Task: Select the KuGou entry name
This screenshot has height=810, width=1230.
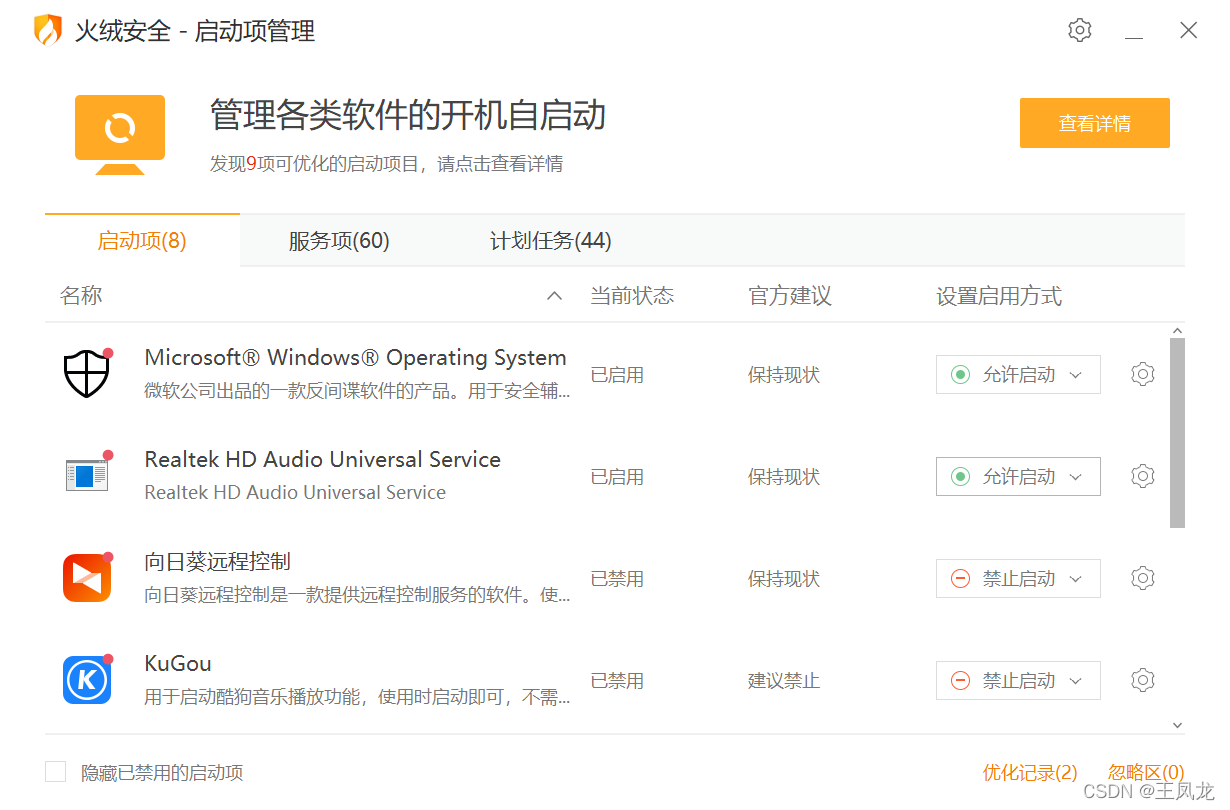Action: click(178, 663)
